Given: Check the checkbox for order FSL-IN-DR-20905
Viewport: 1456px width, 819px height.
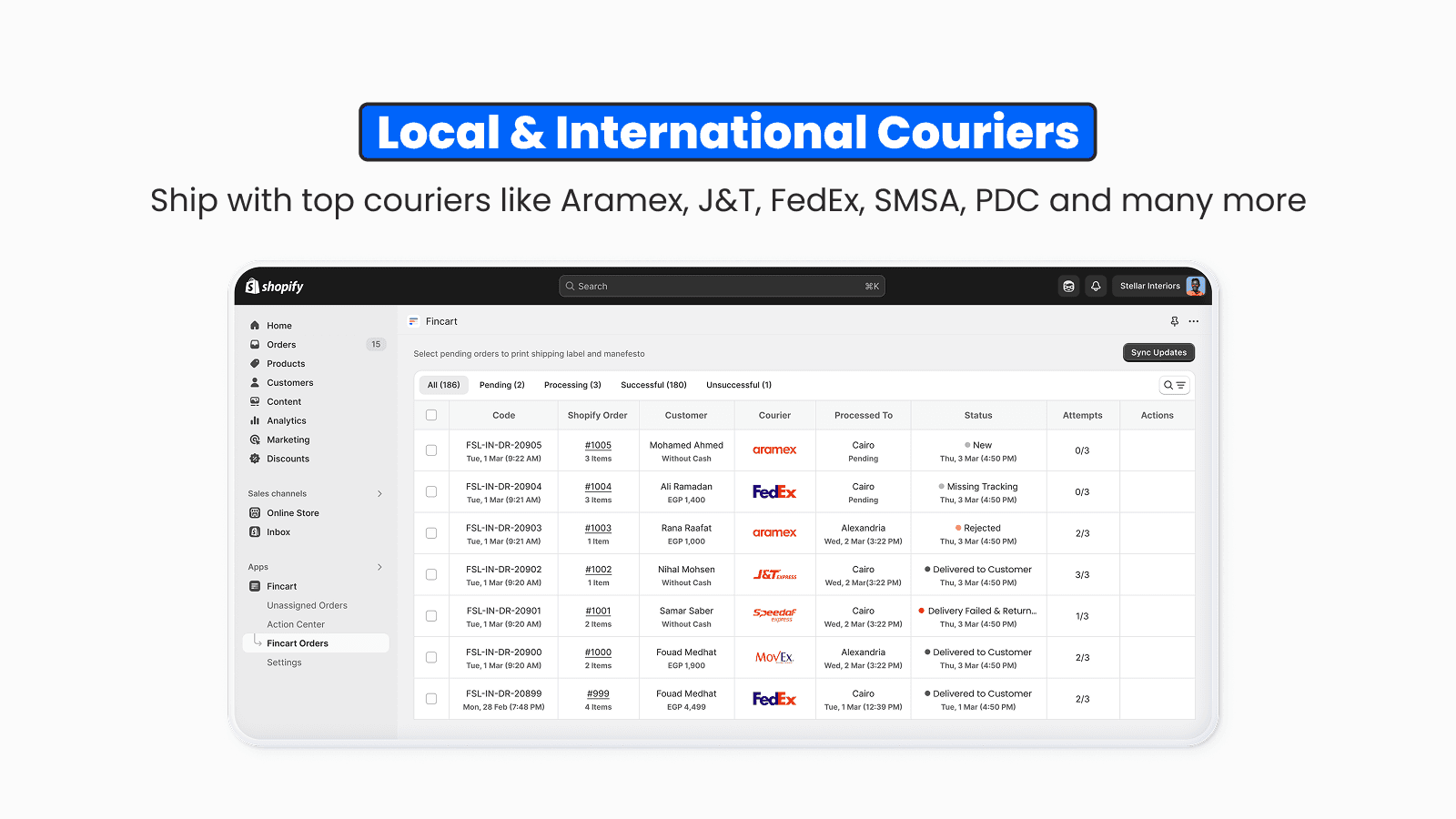Looking at the screenshot, I should coord(431,450).
